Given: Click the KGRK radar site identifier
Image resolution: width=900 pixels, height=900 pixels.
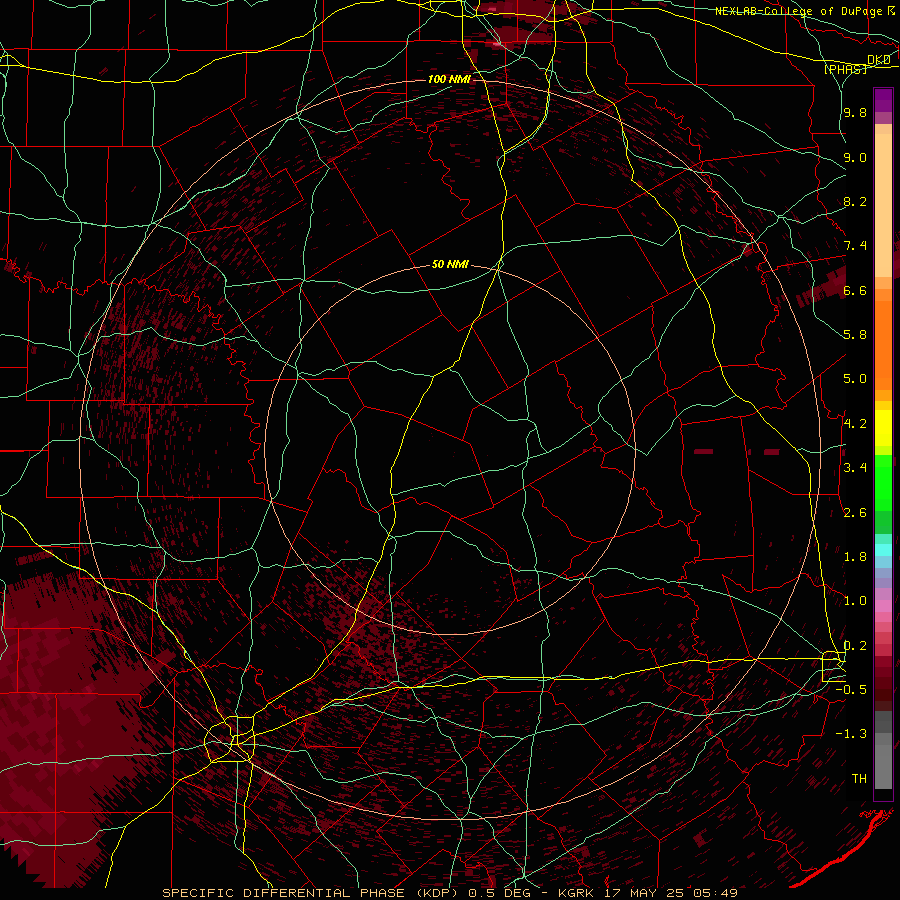Looking at the screenshot, I should [577, 893].
